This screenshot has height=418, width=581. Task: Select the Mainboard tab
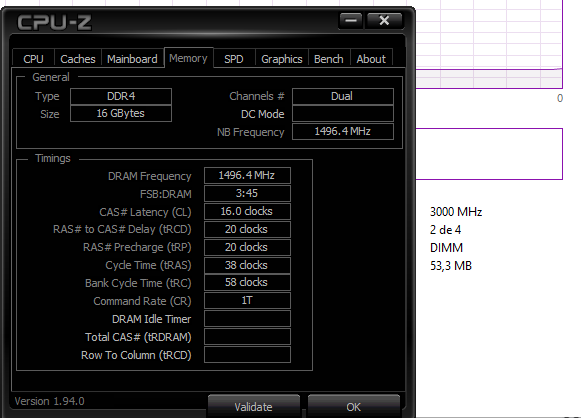click(x=132, y=59)
